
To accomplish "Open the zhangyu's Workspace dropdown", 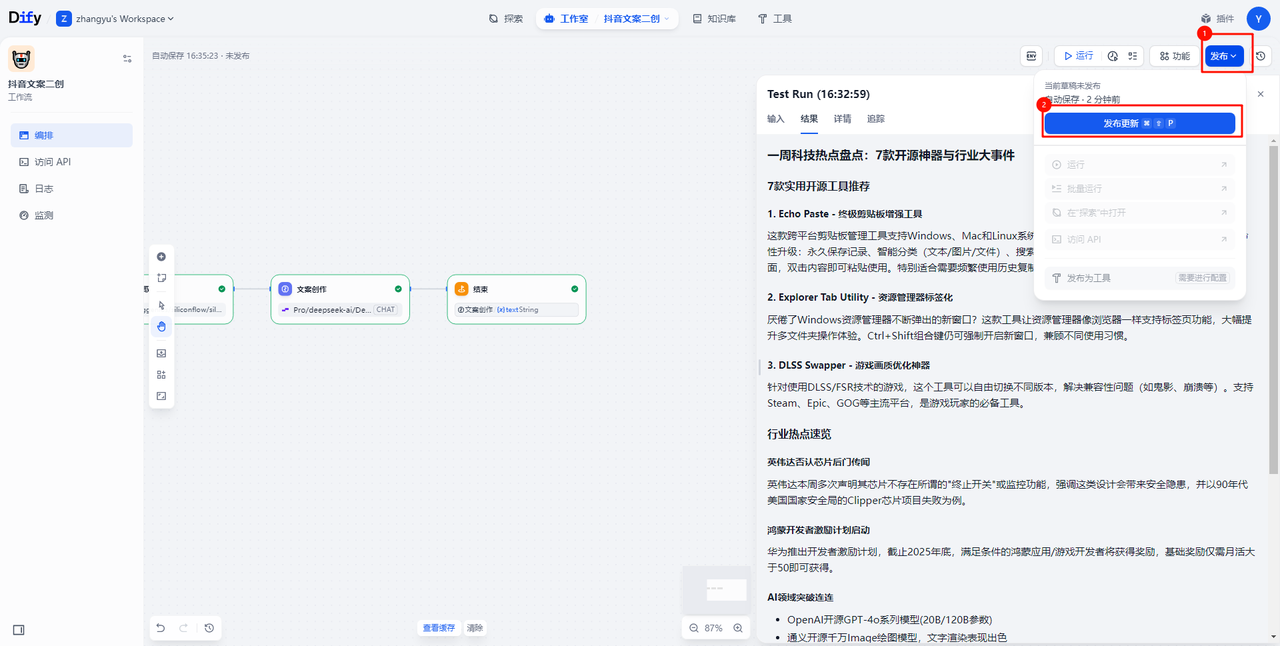I will click(115, 19).
